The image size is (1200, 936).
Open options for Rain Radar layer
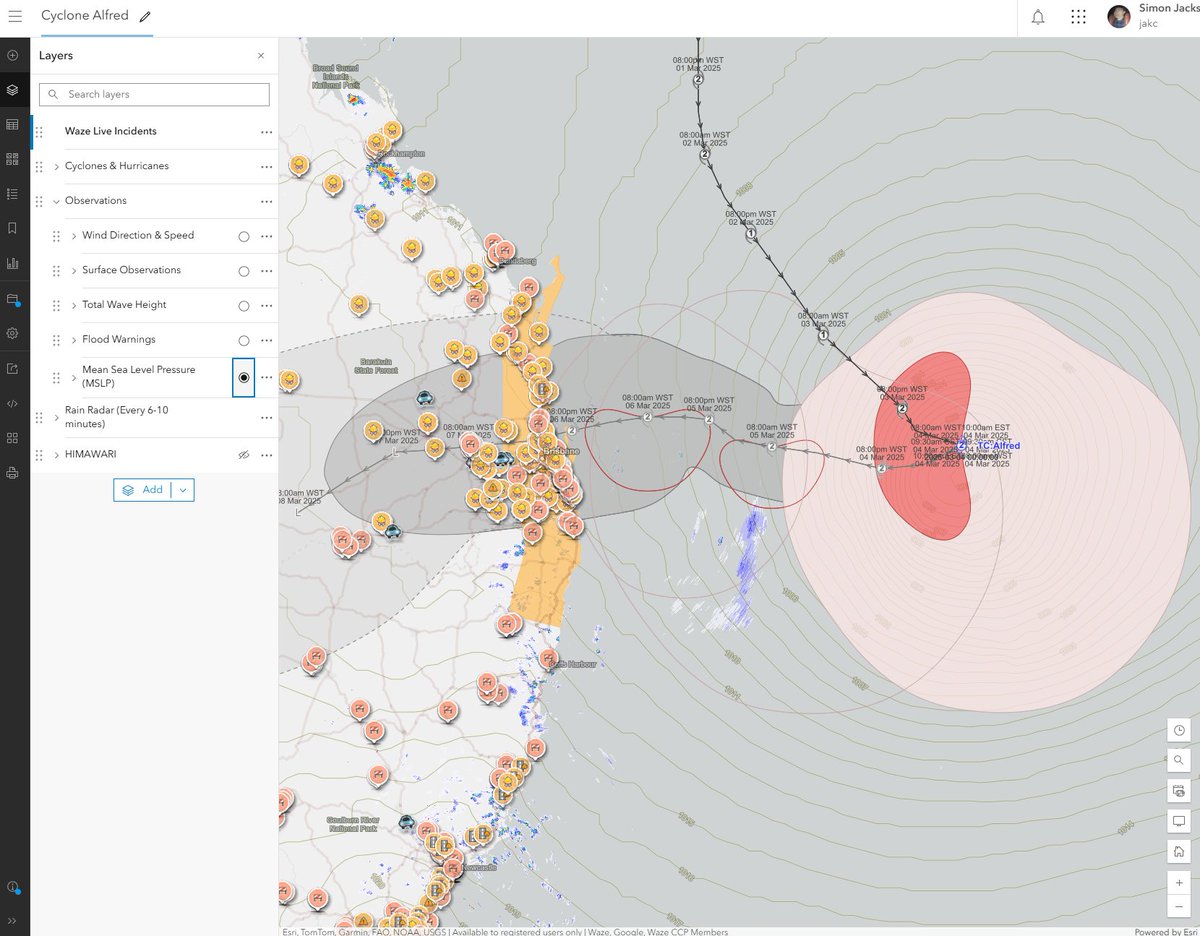pyautogui.click(x=266, y=417)
